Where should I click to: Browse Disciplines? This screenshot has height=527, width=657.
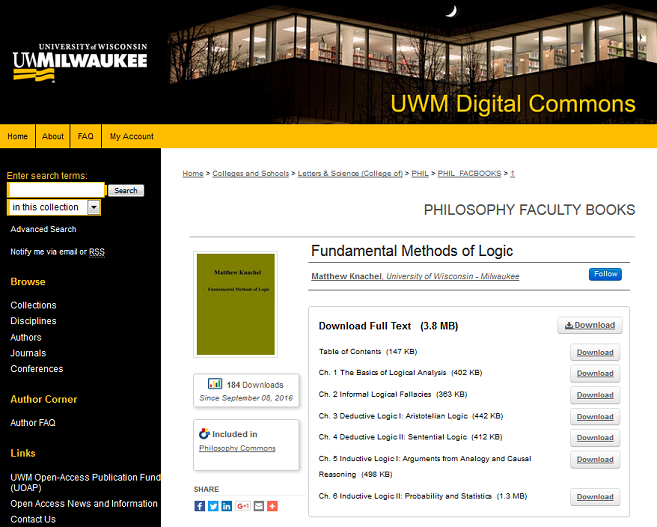point(33,321)
